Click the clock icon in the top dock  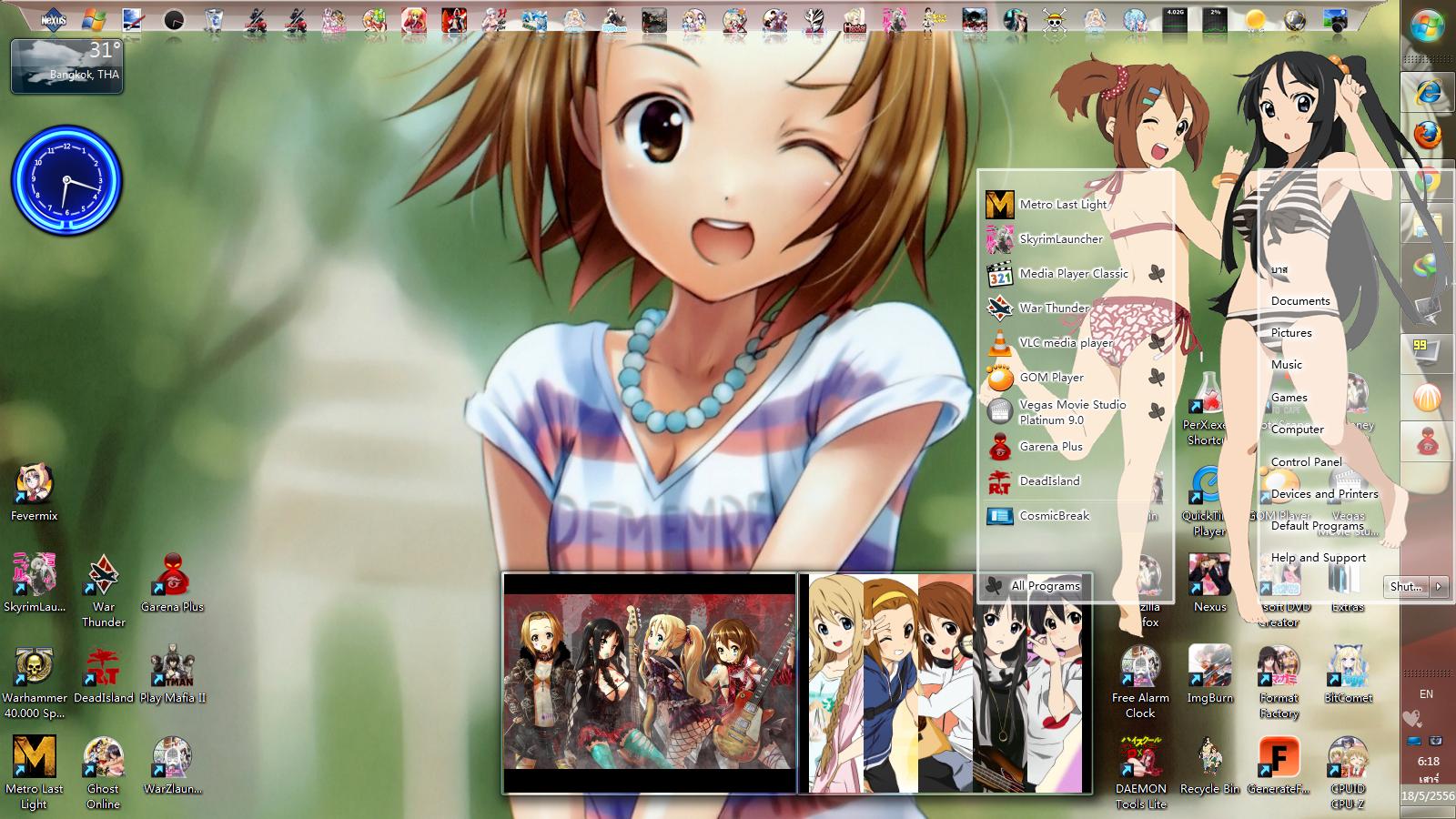(174, 19)
